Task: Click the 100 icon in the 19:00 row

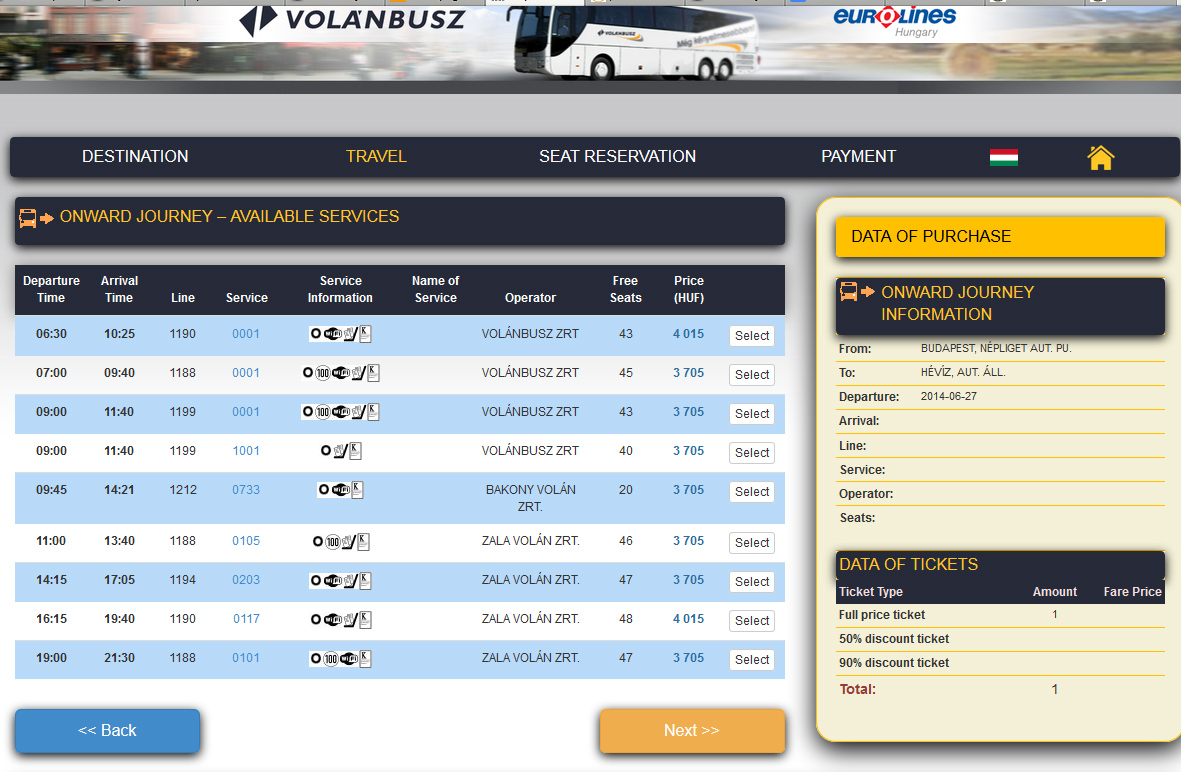Action: (x=331, y=659)
